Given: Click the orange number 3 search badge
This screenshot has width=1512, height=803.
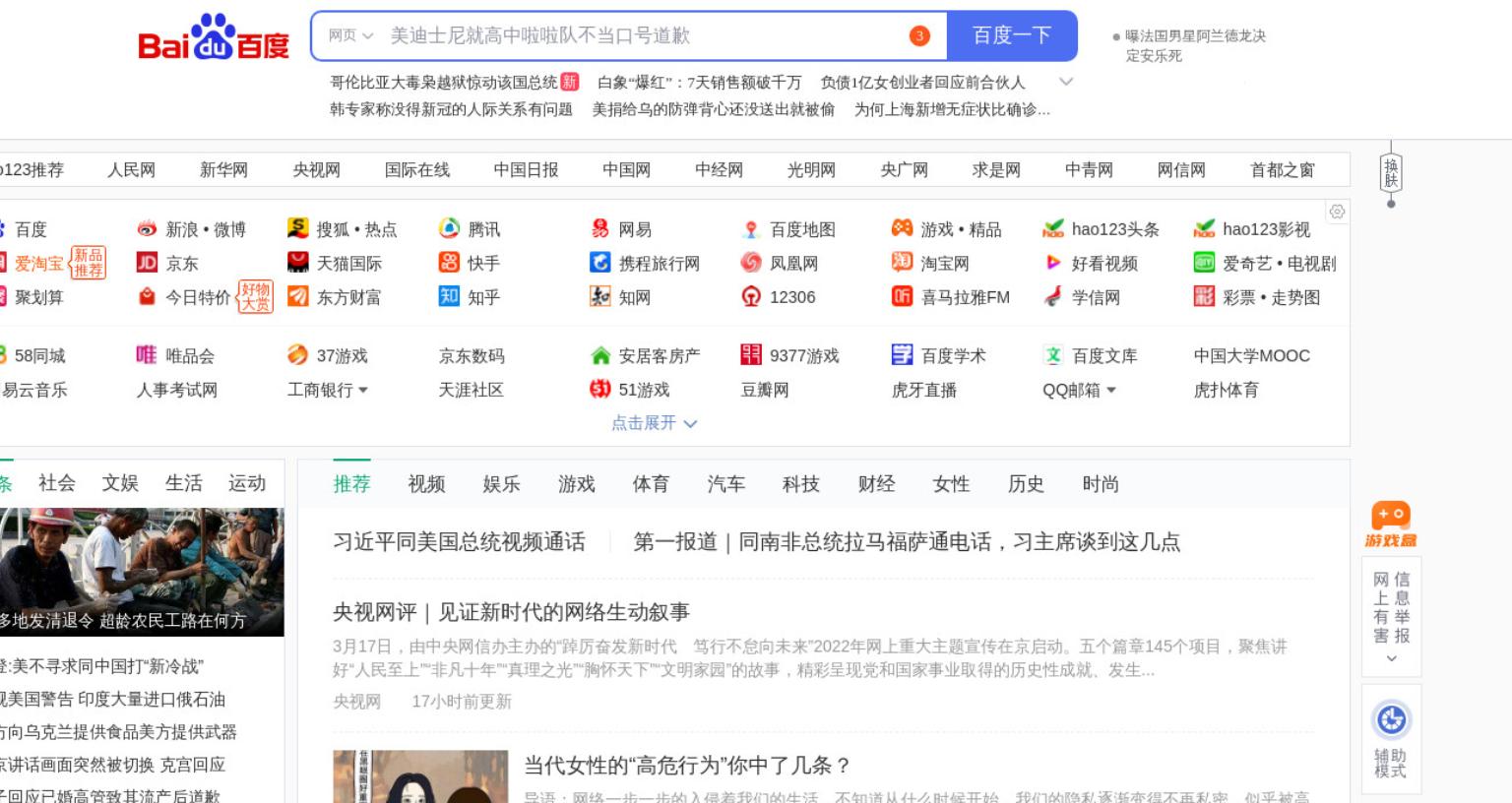Looking at the screenshot, I should coord(919,35).
